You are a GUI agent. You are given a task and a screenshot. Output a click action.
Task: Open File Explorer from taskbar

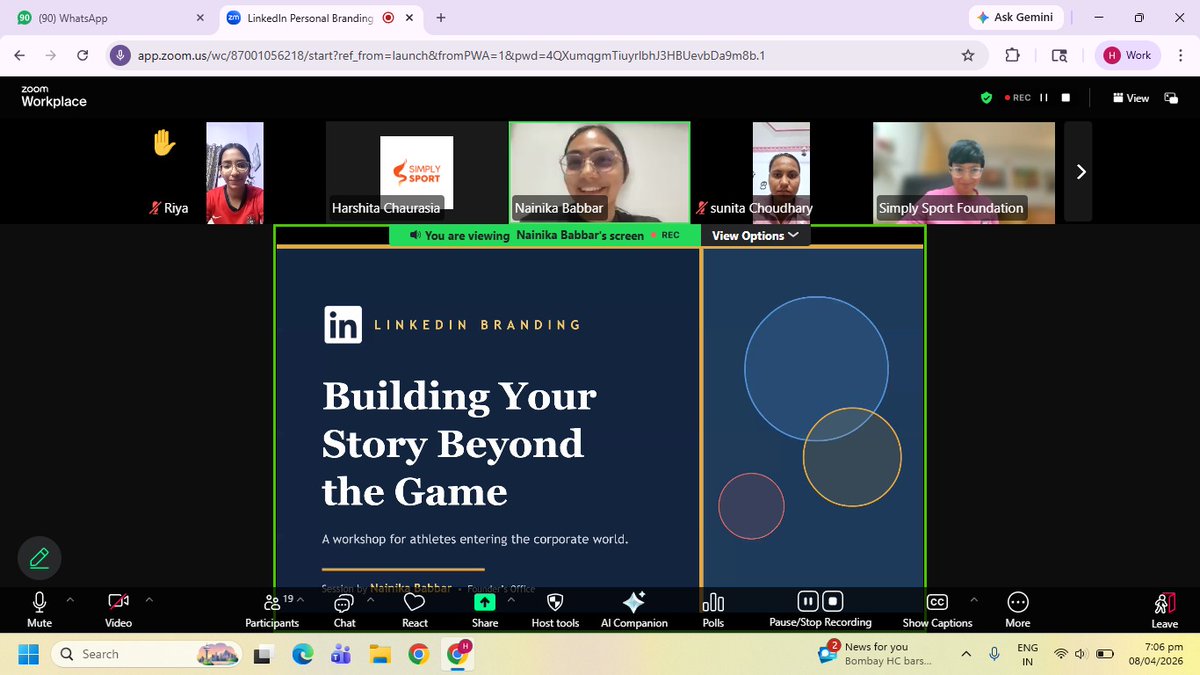380,654
